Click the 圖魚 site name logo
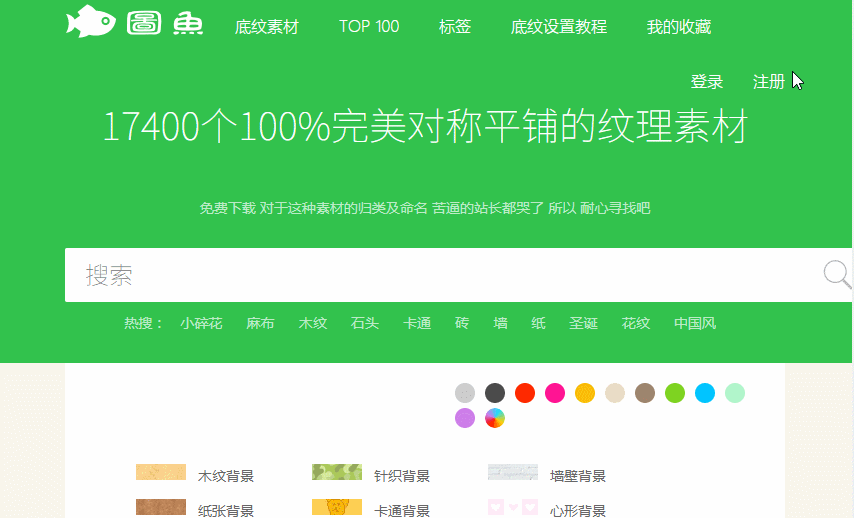This screenshot has height=518, width=854. coord(165,24)
